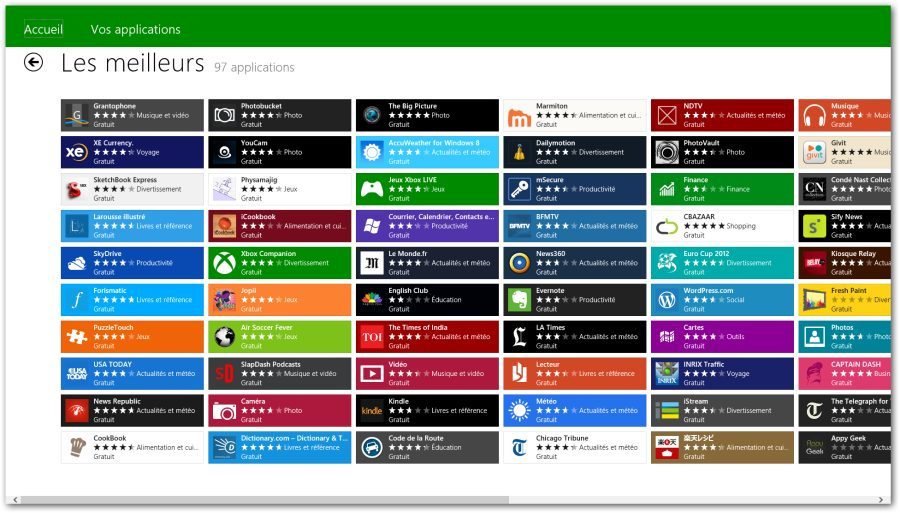Viewport: 900px width, 513px height.
Task: Open the LA Times icon
Action: pyautogui.click(x=518, y=337)
